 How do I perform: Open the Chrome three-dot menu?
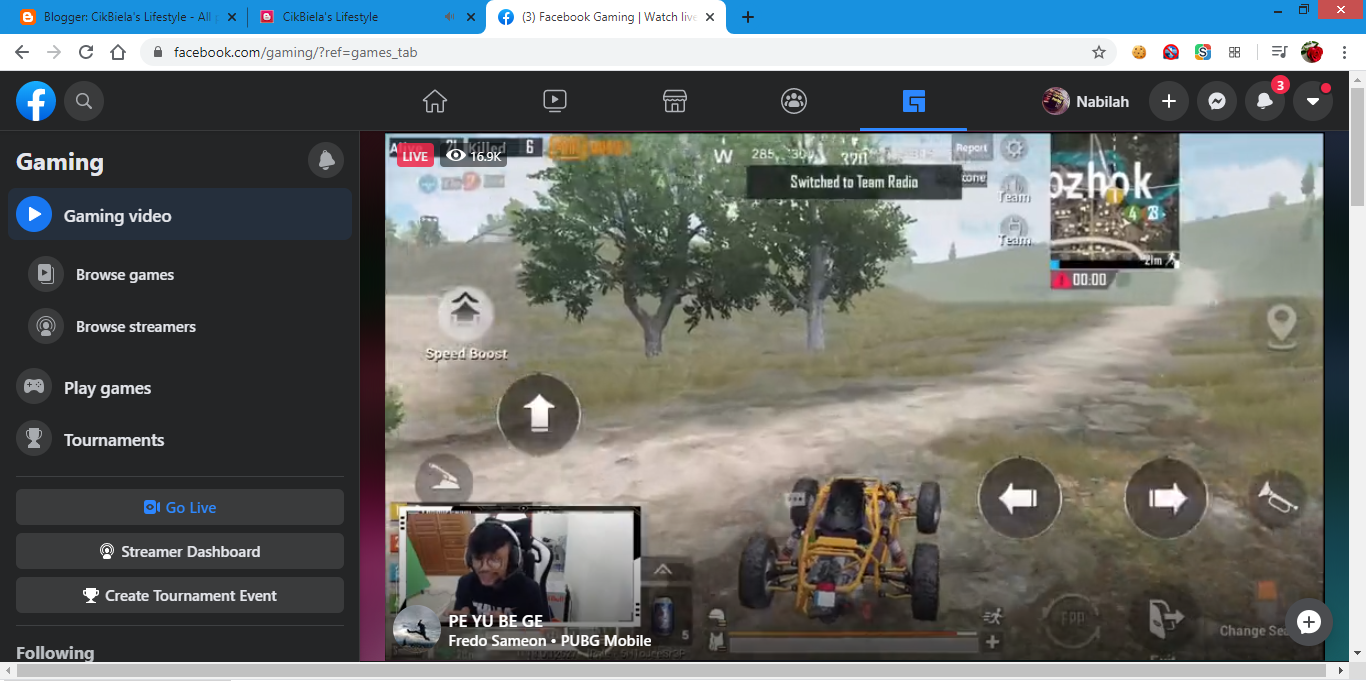click(1346, 52)
